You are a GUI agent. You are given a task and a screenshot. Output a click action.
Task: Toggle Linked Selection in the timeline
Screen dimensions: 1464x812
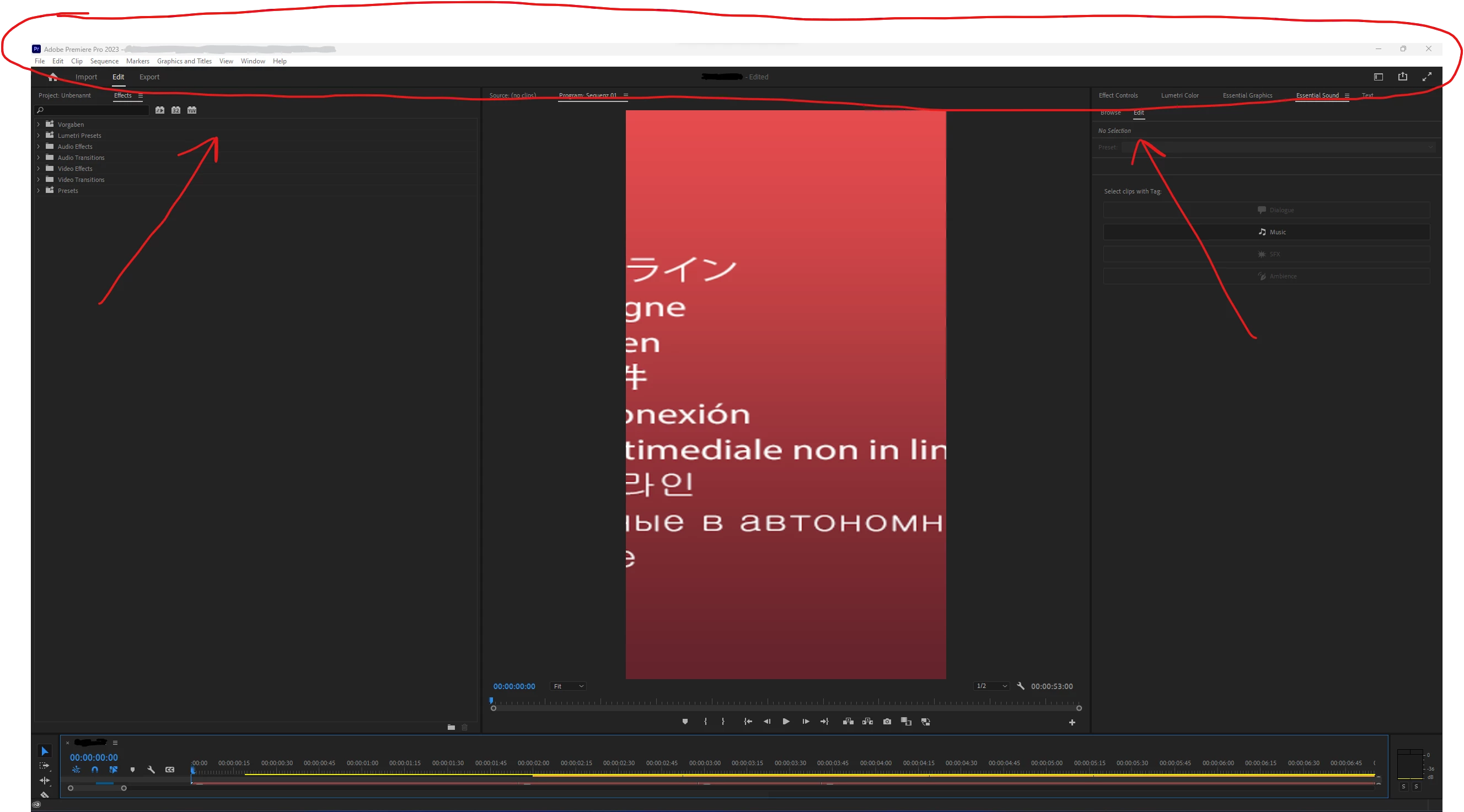114,770
